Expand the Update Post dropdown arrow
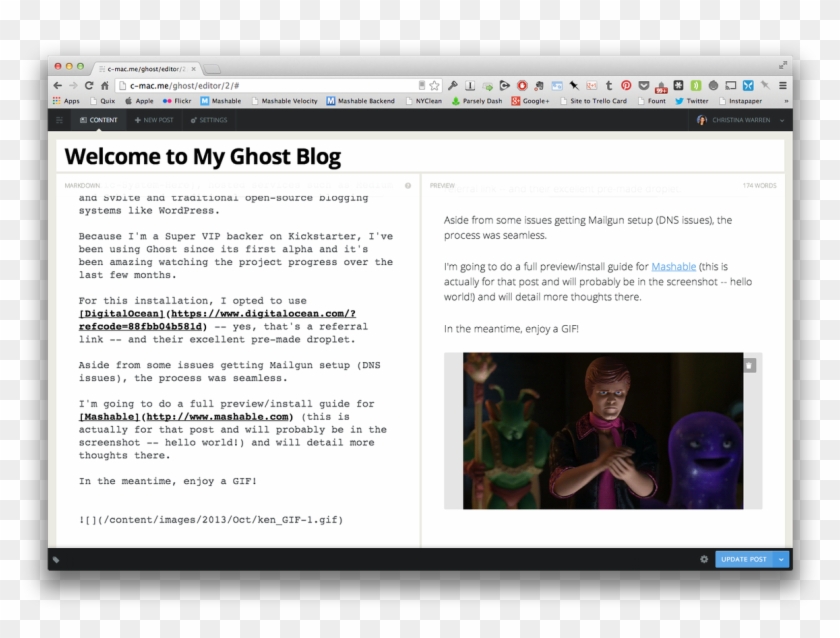 781,559
